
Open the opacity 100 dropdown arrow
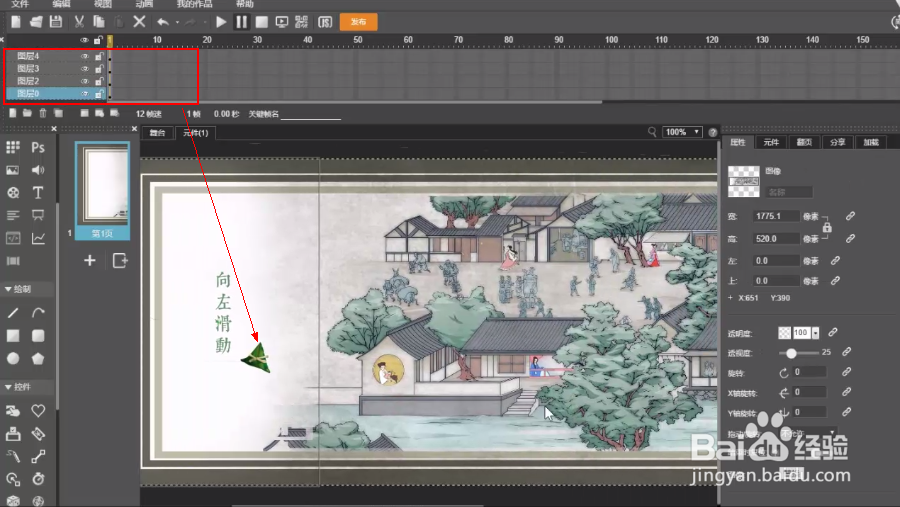coord(816,333)
